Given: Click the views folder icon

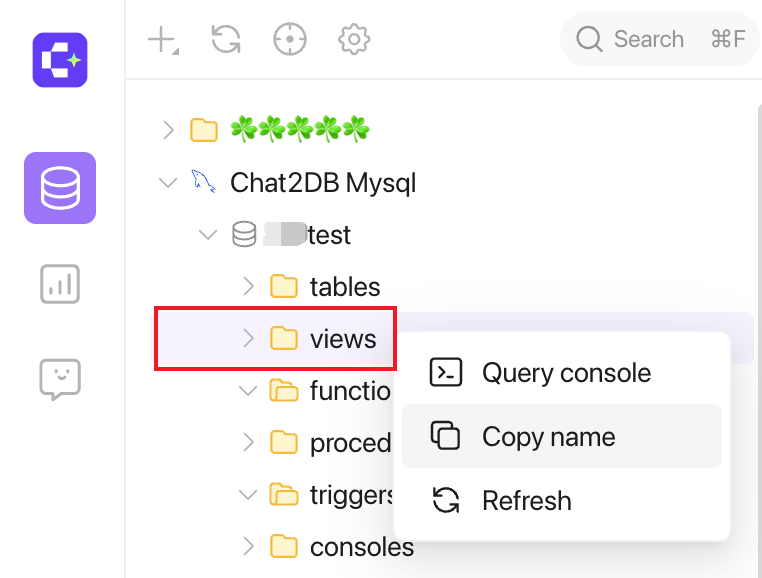Looking at the screenshot, I should pyautogui.click(x=284, y=338).
